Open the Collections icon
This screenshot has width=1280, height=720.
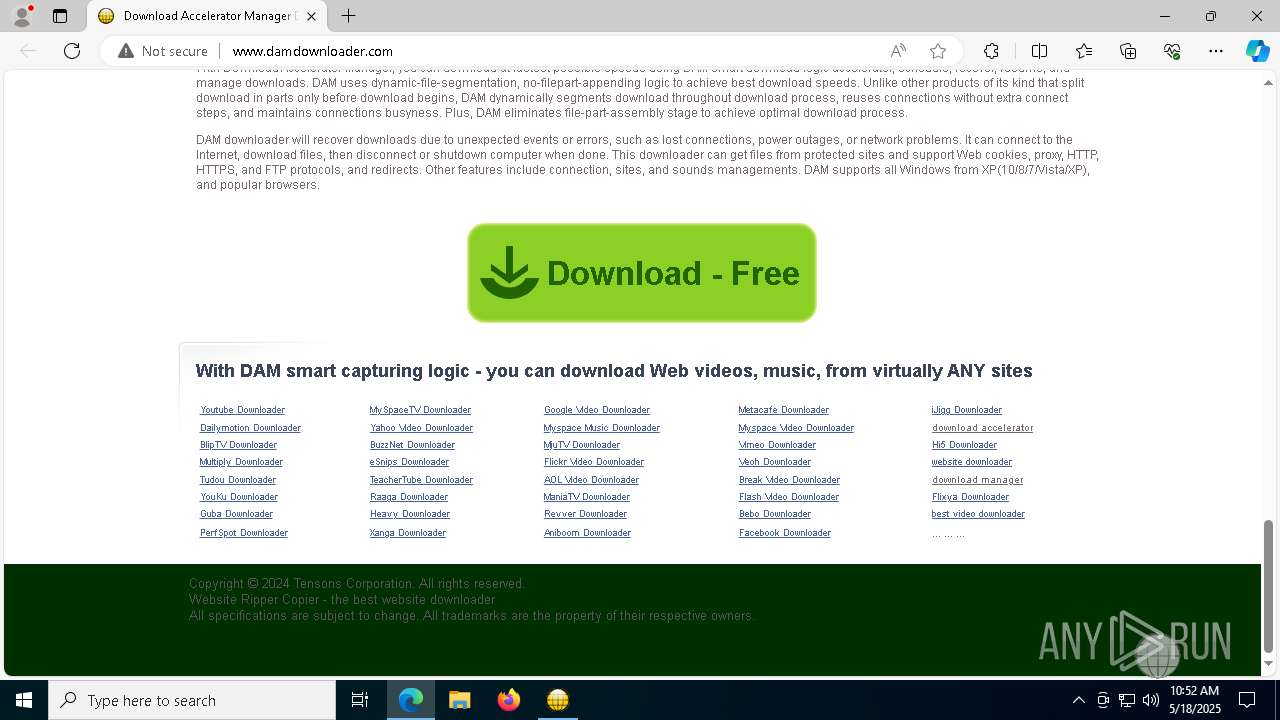click(x=1128, y=51)
